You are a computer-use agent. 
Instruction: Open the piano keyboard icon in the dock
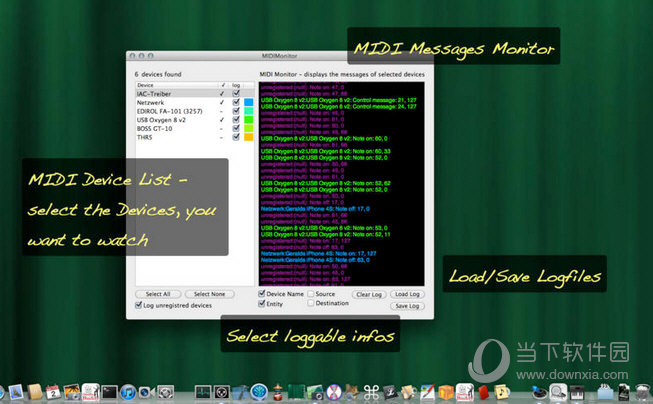coord(577,393)
